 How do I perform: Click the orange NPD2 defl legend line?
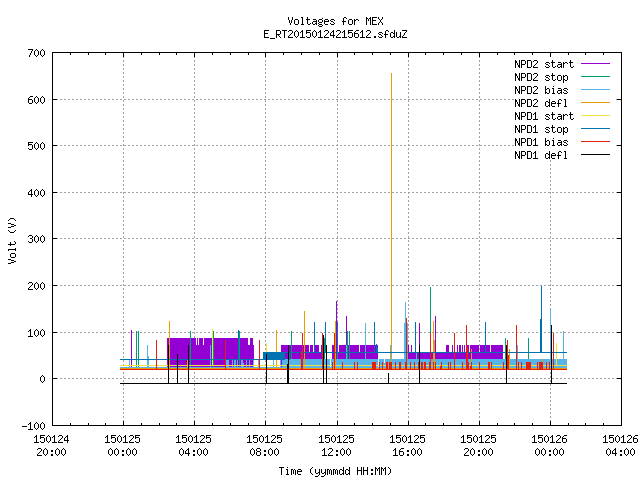tap(595, 103)
